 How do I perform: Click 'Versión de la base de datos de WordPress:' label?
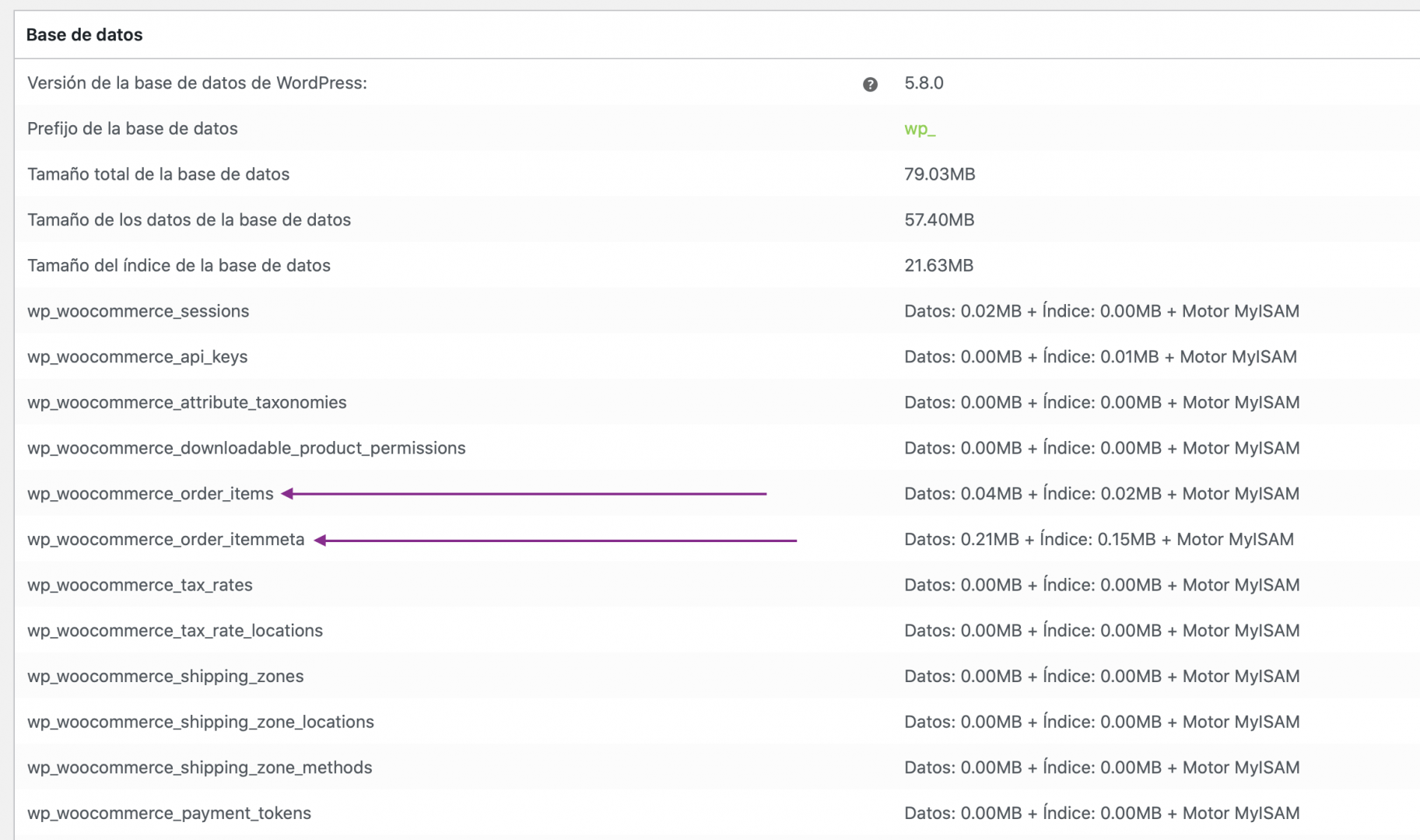(x=197, y=83)
